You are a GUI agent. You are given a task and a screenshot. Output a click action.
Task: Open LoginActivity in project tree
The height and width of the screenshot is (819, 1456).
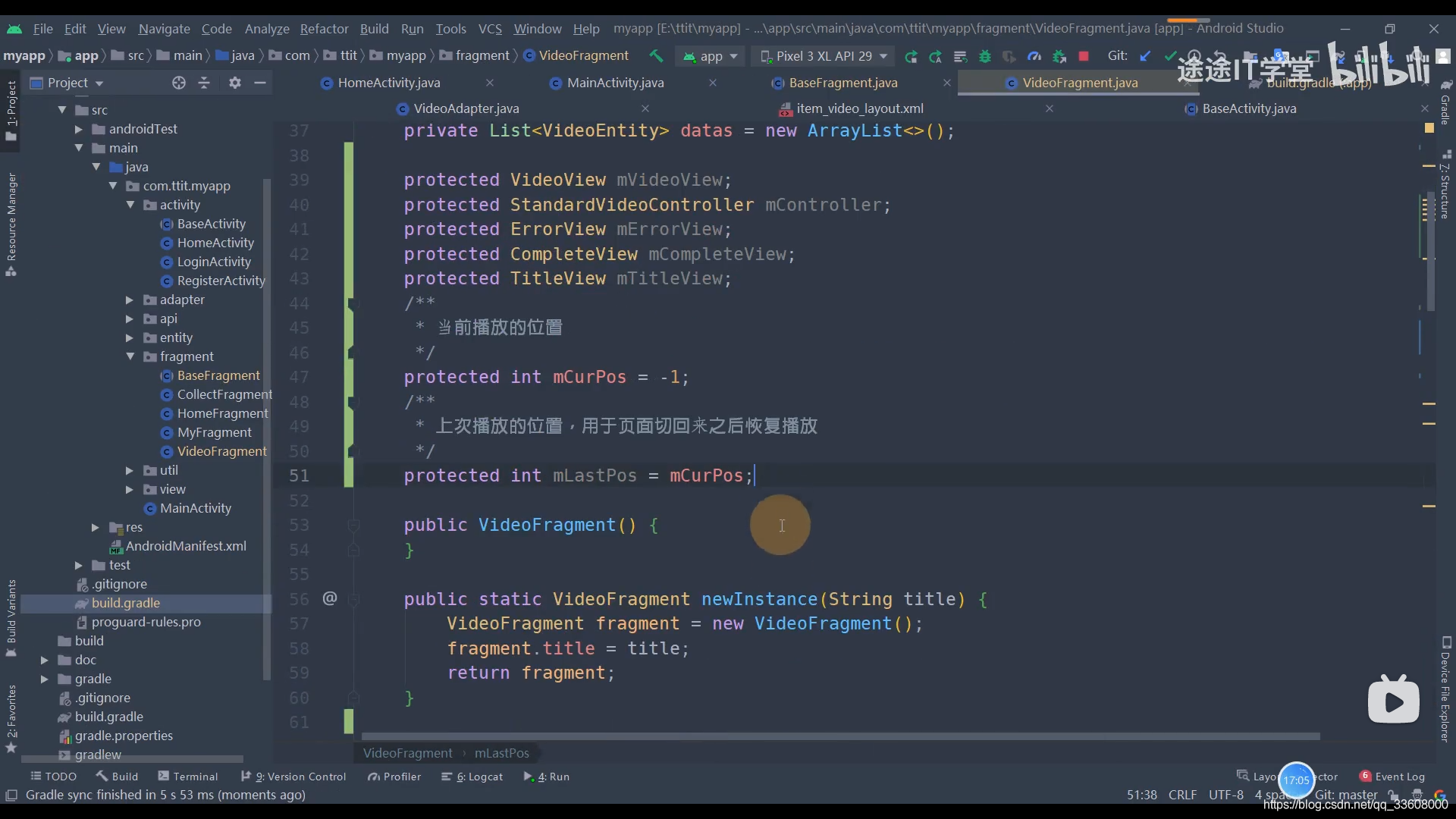point(213,262)
